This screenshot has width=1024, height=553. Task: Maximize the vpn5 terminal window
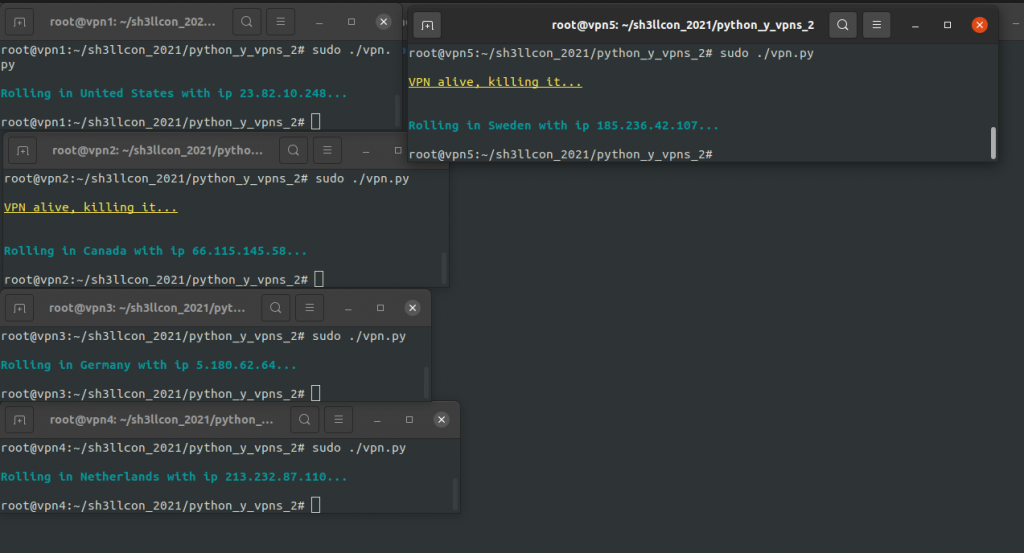coord(947,25)
